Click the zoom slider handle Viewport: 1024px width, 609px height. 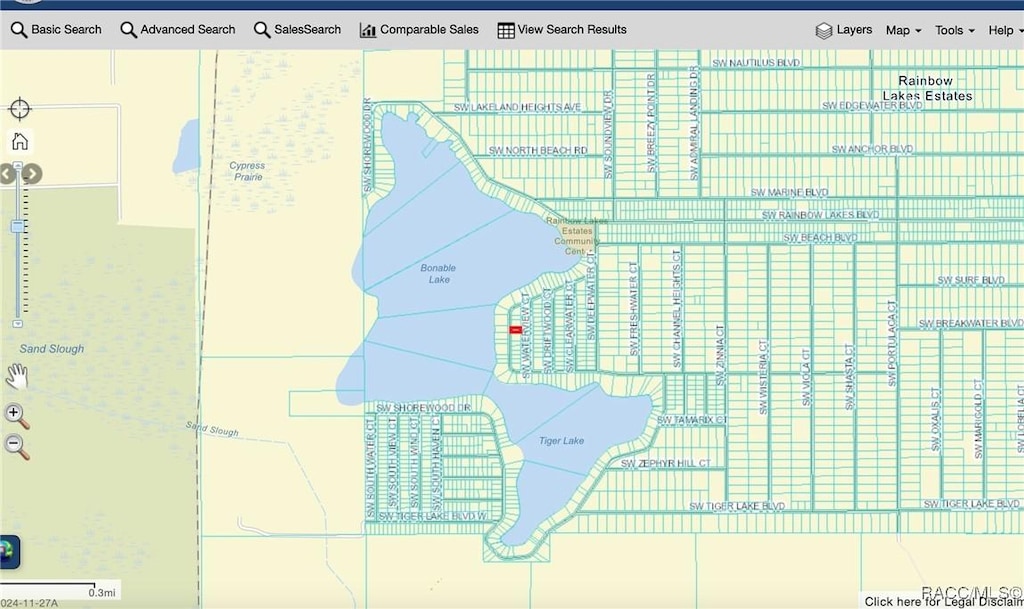pos(18,226)
